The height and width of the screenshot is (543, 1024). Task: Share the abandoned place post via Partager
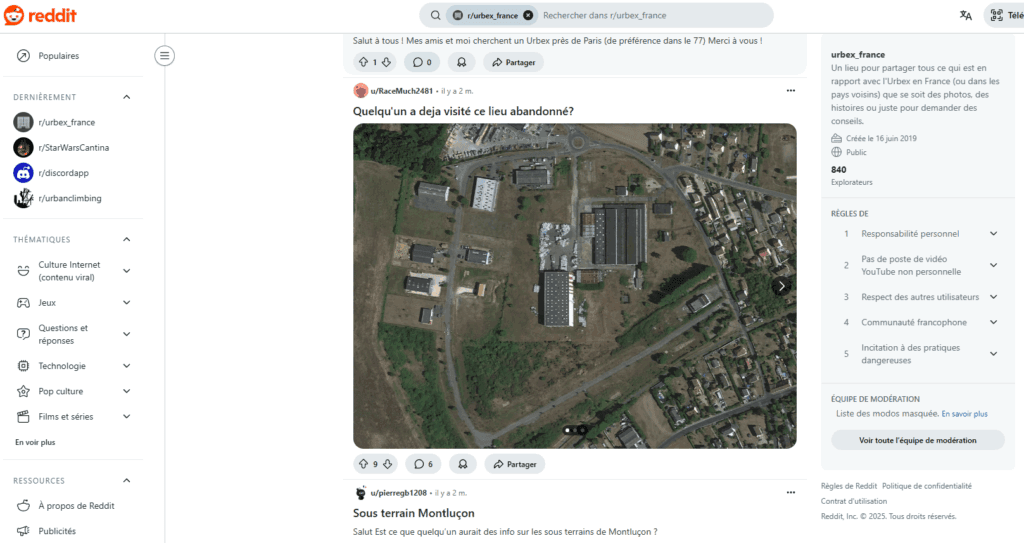click(515, 464)
